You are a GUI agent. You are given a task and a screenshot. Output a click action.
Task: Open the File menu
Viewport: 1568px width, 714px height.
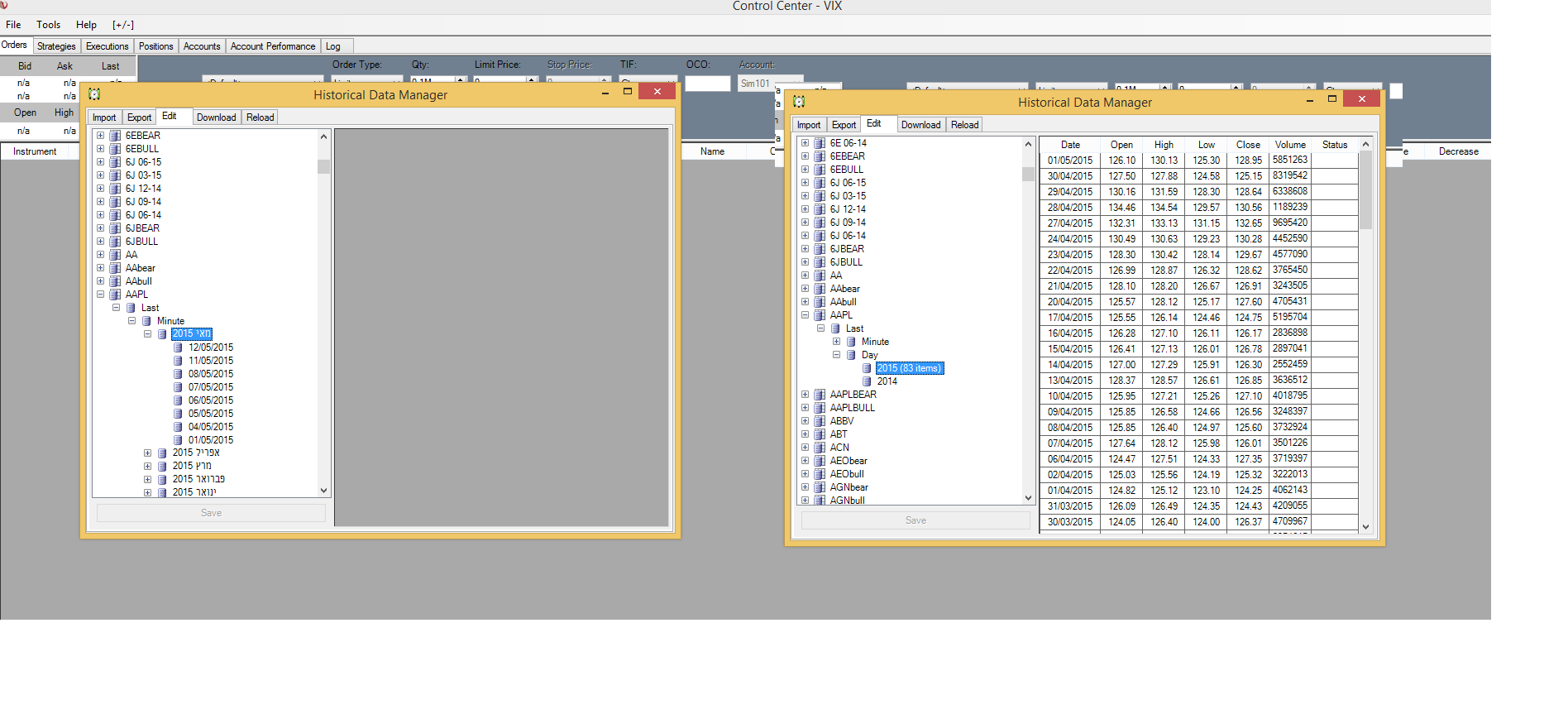point(13,25)
